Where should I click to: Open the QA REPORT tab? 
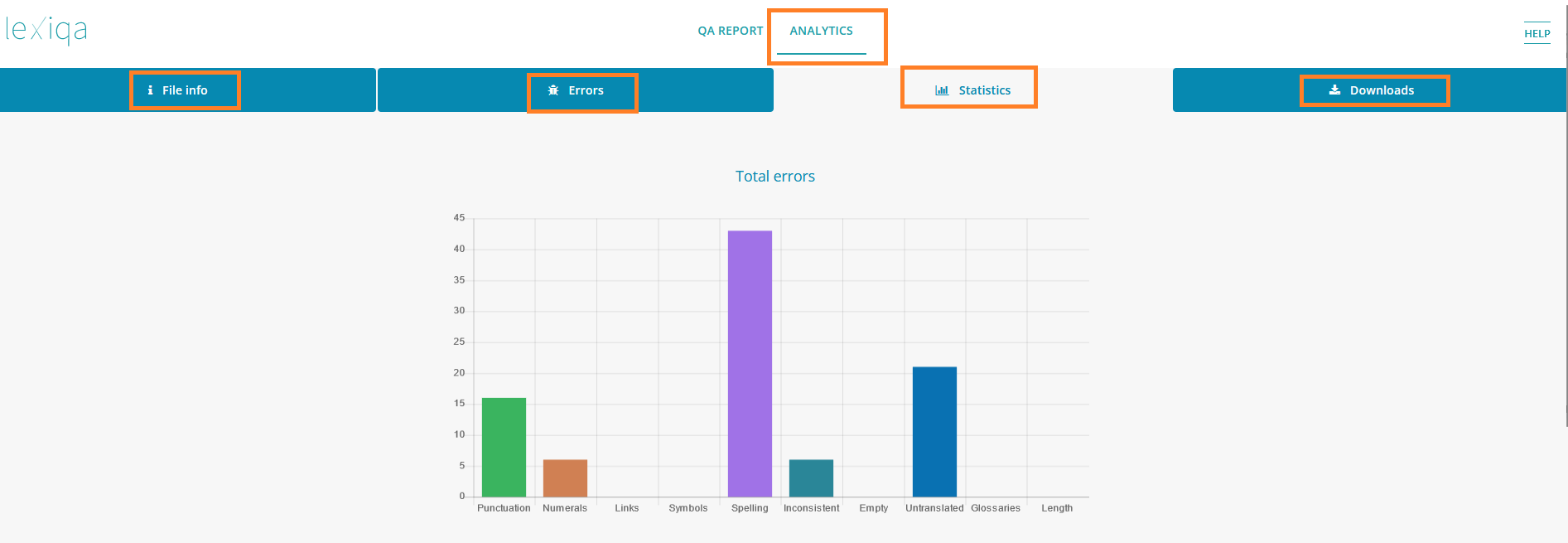pos(730,31)
